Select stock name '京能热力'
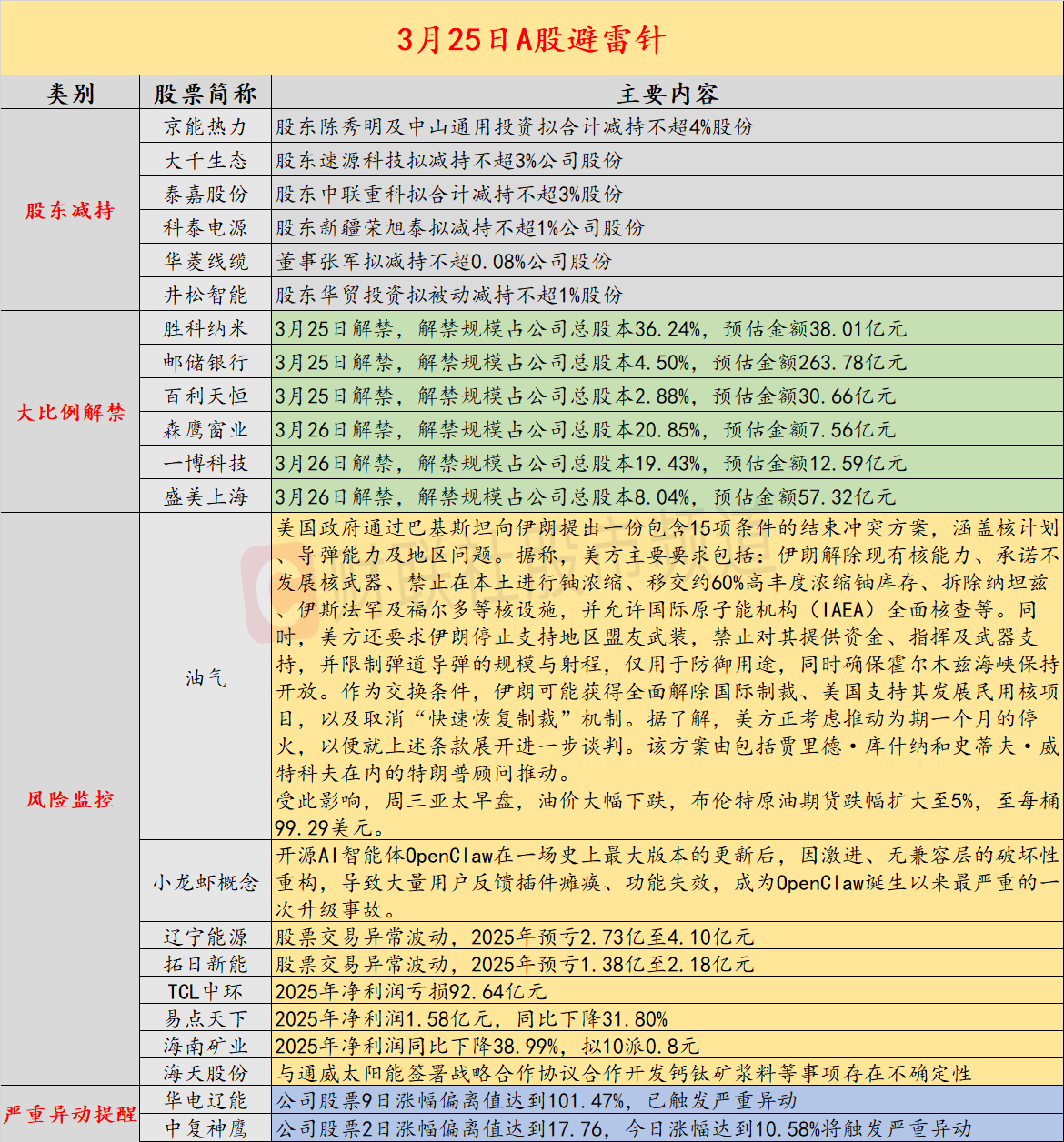Image resolution: width=1064 pixels, height=1142 pixels. [206, 127]
